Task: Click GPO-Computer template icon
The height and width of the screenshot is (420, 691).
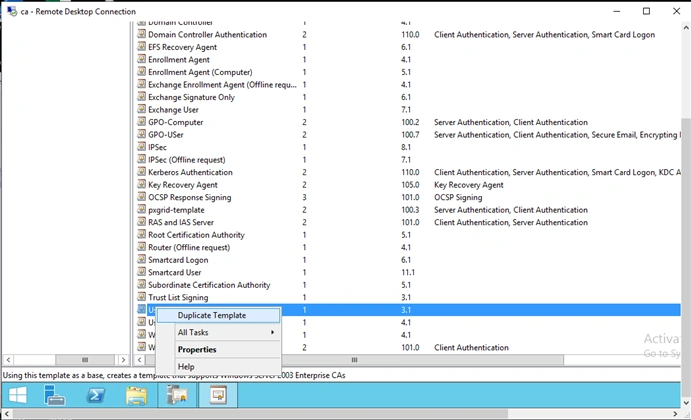Action: point(141,122)
